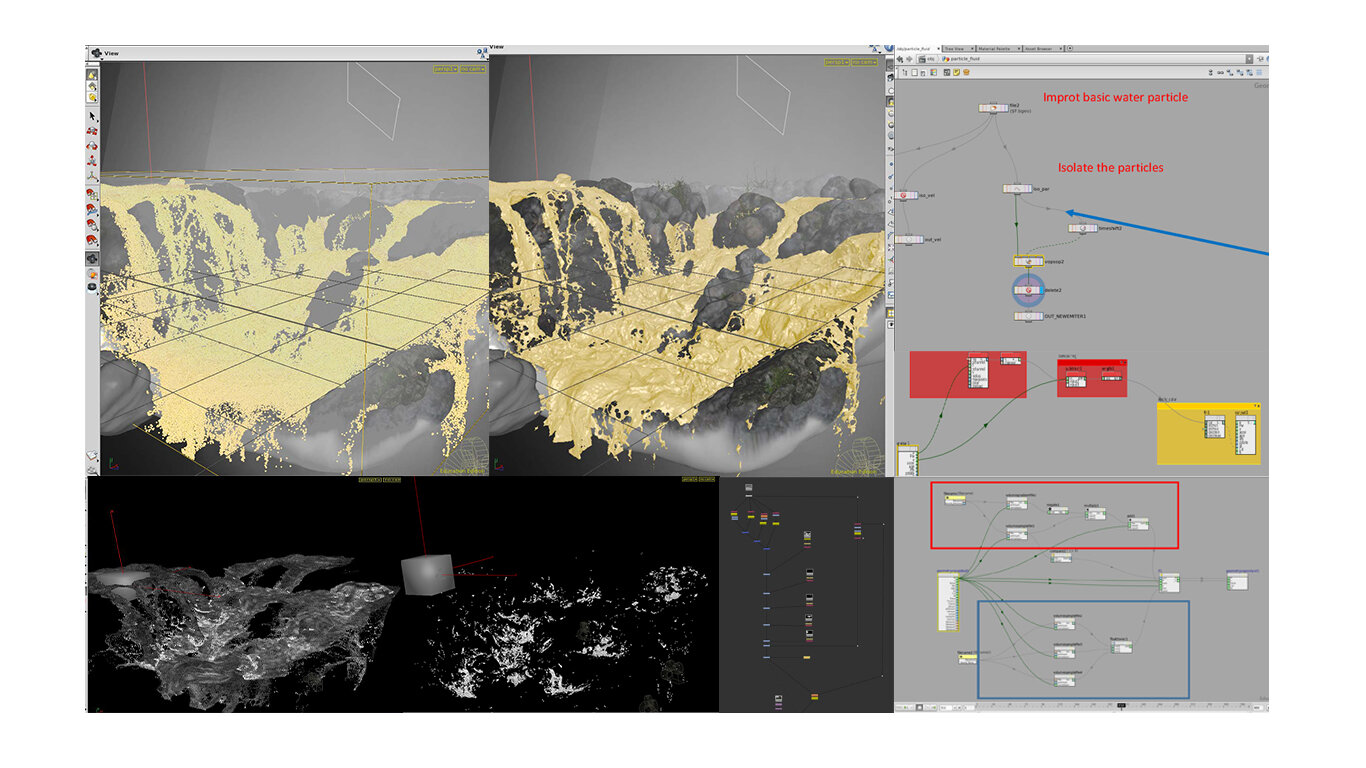Select the OUT_NEWEMITER1 null node
1366x768 pixels.
point(1029,316)
